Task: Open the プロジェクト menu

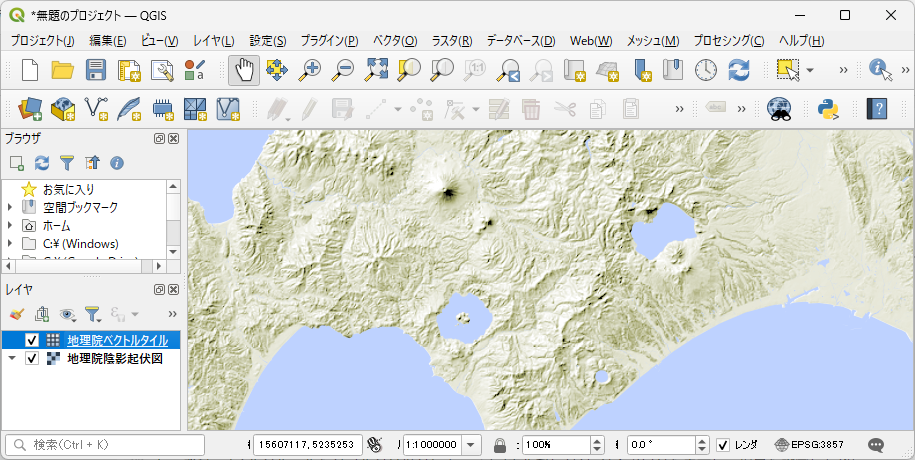Action: click(x=43, y=41)
